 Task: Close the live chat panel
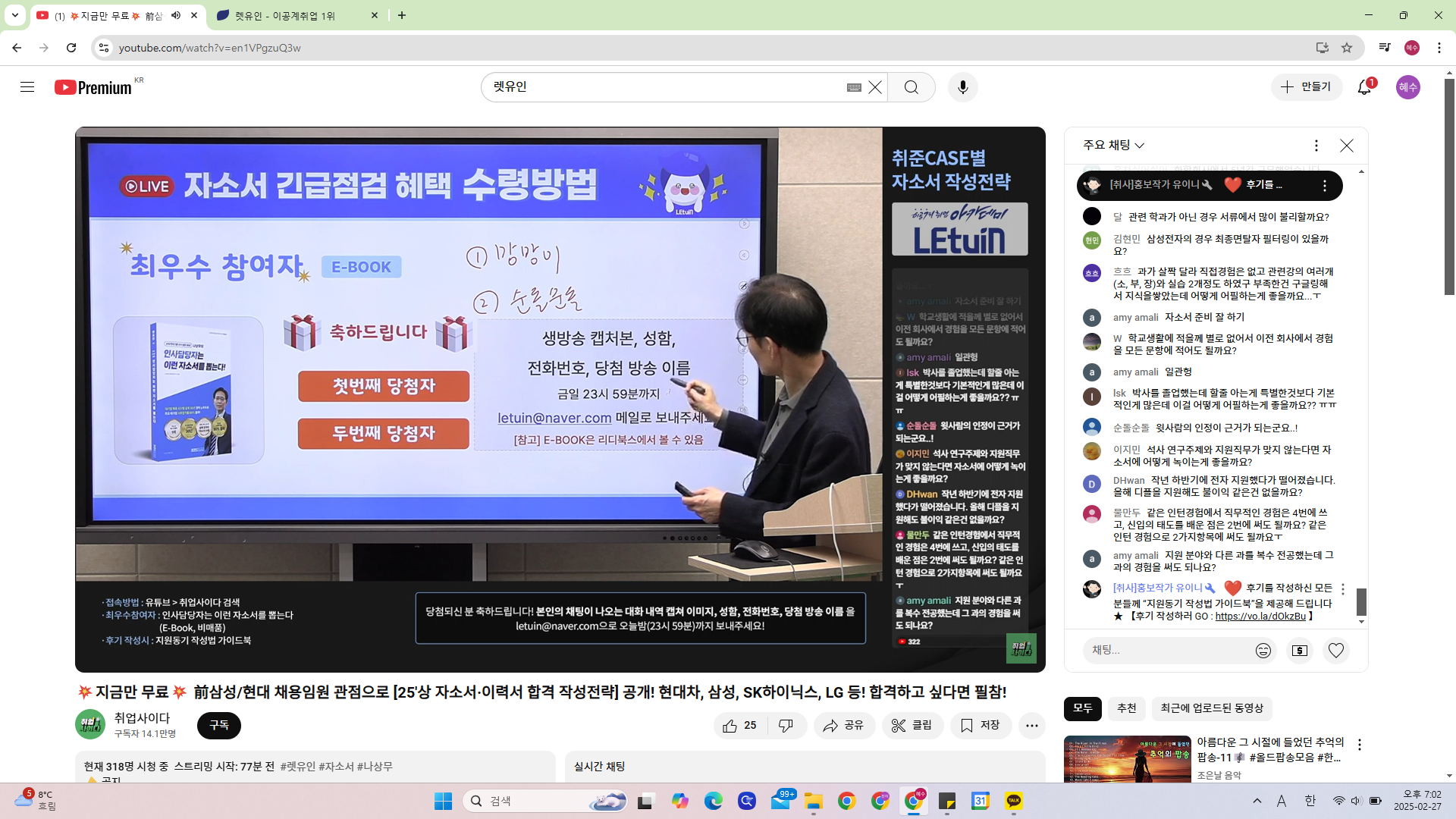tap(1347, 146)
